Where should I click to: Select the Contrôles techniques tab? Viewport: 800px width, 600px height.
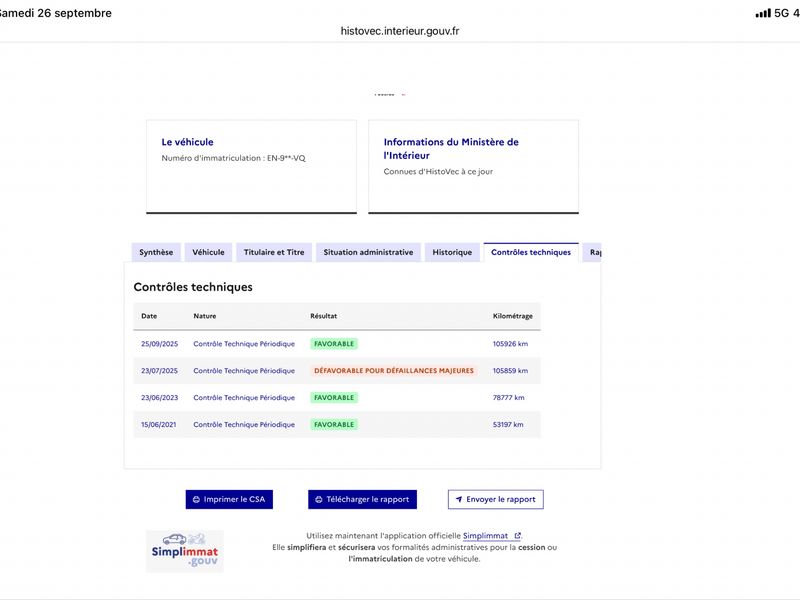coord(531,252)
